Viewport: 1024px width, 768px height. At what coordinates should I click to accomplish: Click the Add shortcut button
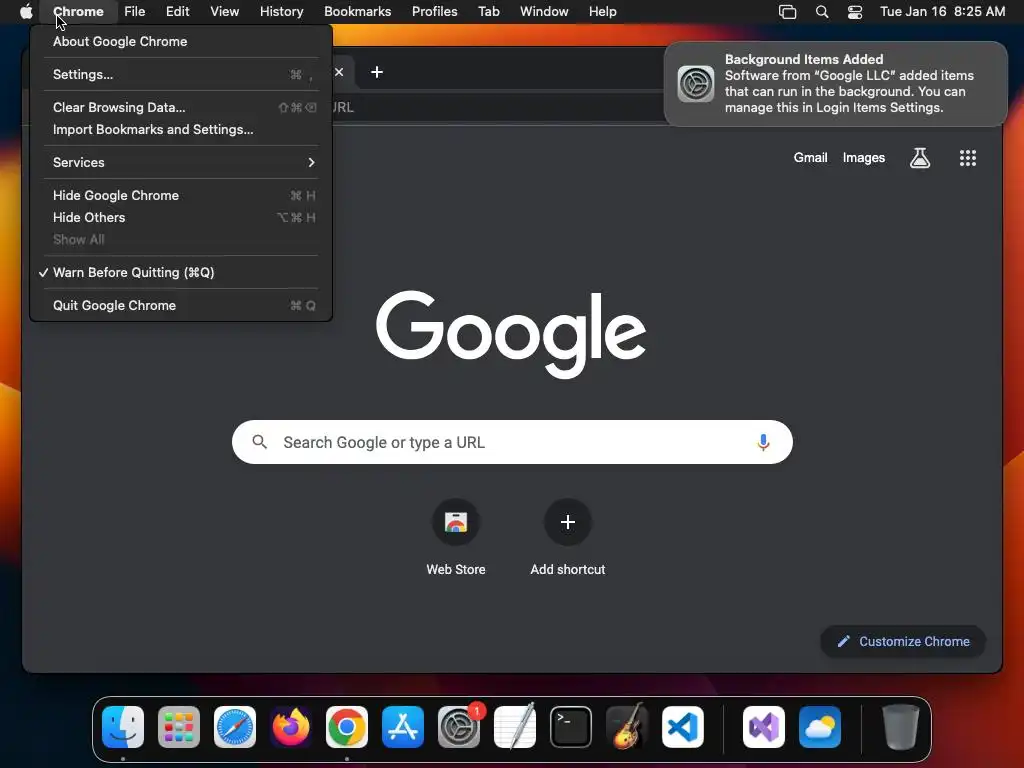(568, 537)
